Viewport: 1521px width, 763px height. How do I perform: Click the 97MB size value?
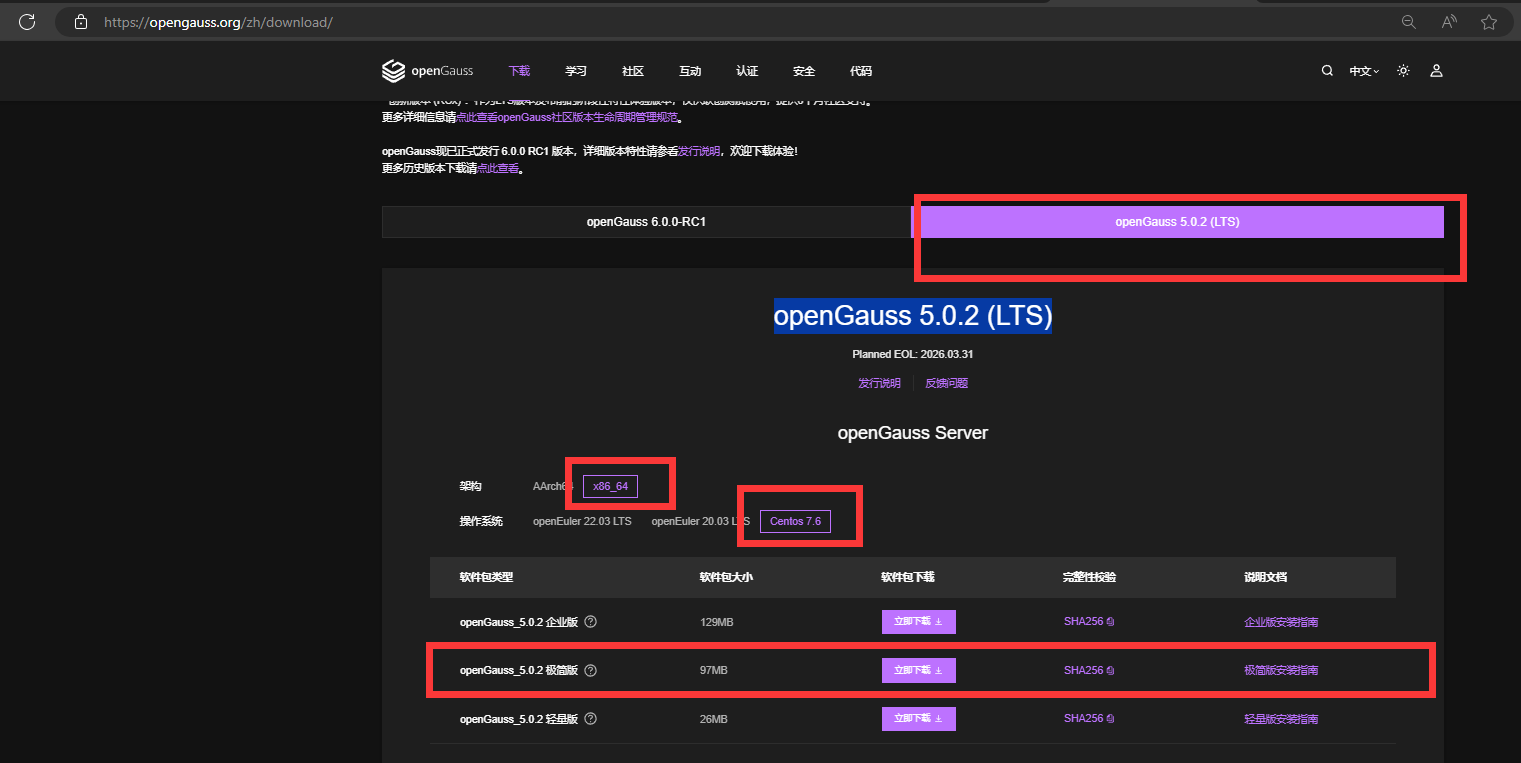click(x=714, y=670)
